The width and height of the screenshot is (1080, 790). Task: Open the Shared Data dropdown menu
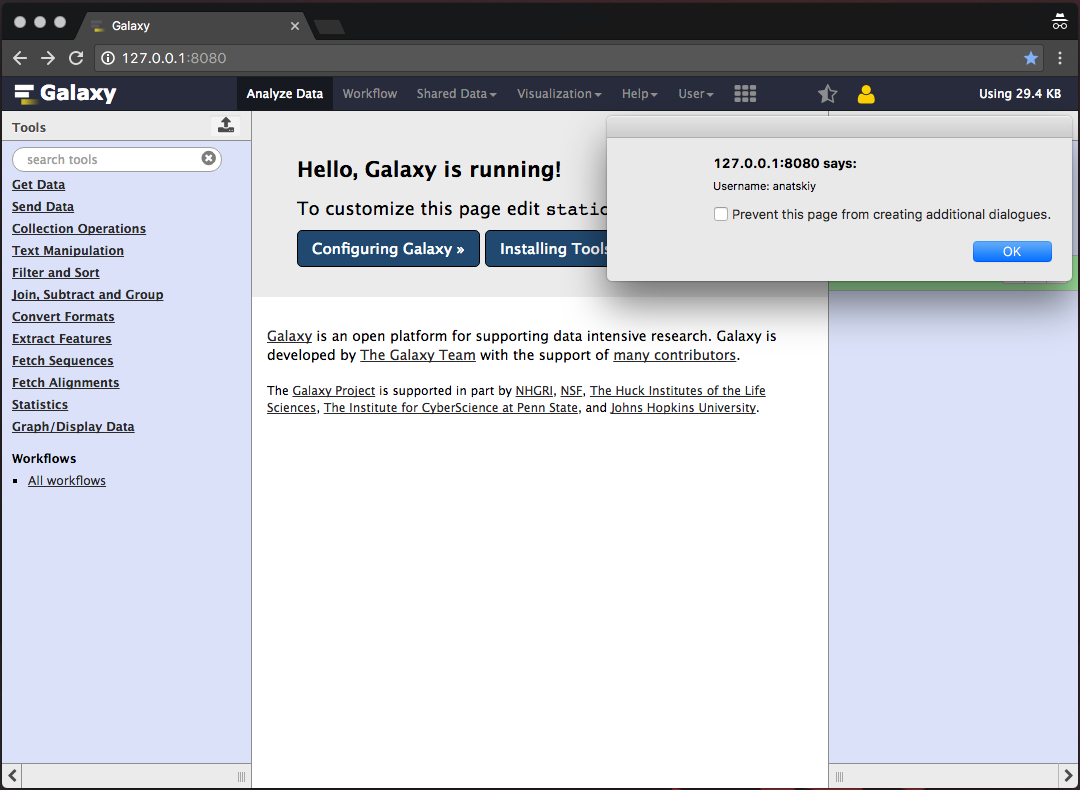click(x=456, y=94)
